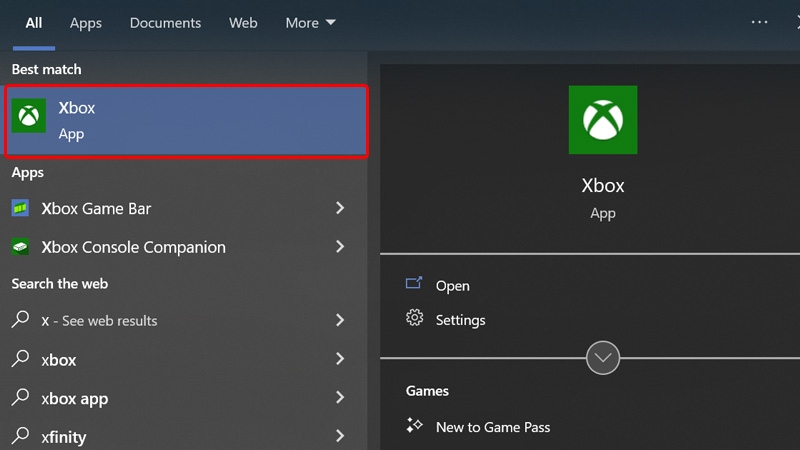Select the Web tab

[243, 23]
